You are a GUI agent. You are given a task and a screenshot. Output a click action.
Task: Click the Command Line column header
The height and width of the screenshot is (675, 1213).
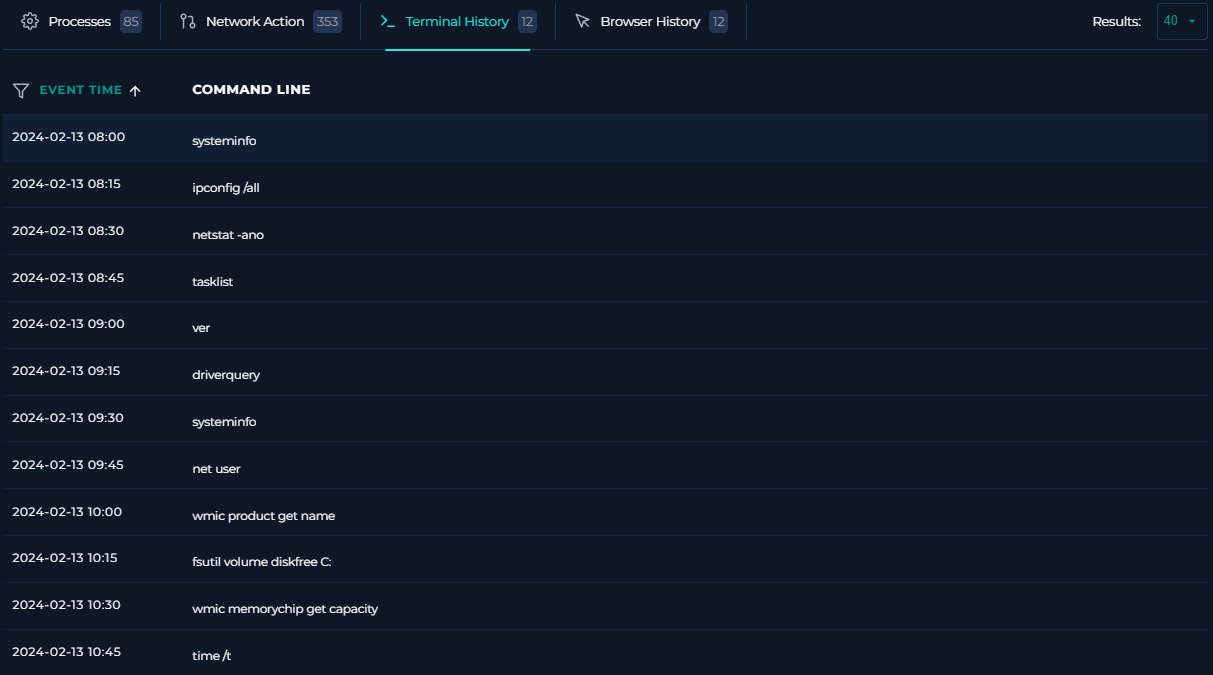click(x=251, y=90)
